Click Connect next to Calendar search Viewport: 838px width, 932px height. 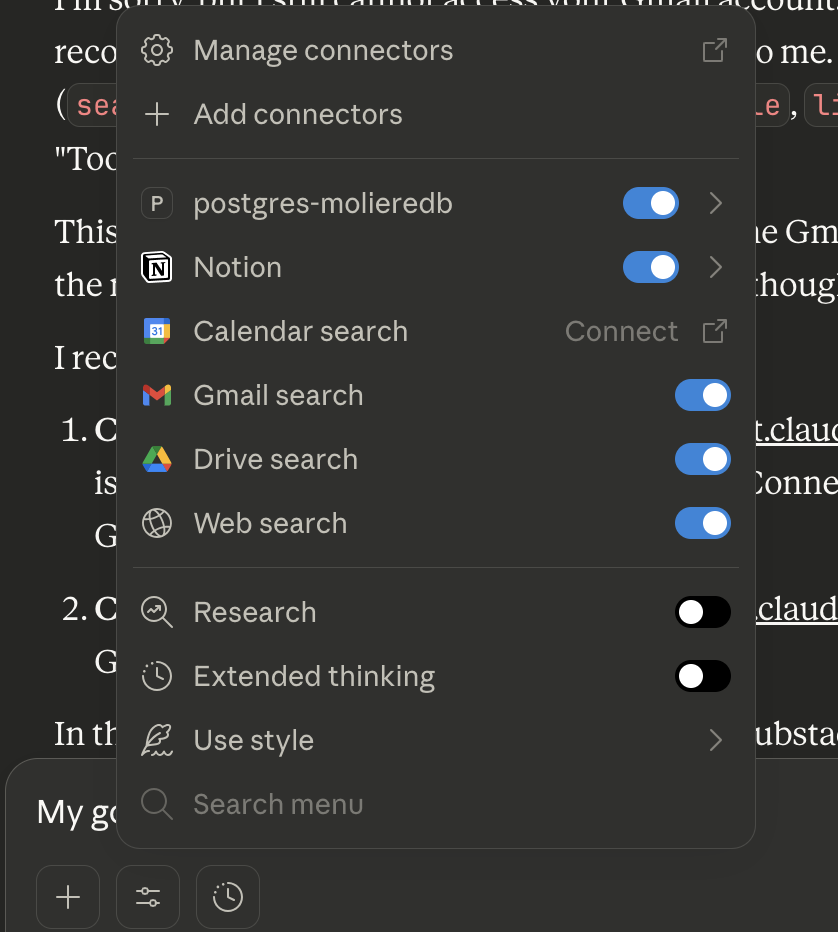[x=621, y=332]
